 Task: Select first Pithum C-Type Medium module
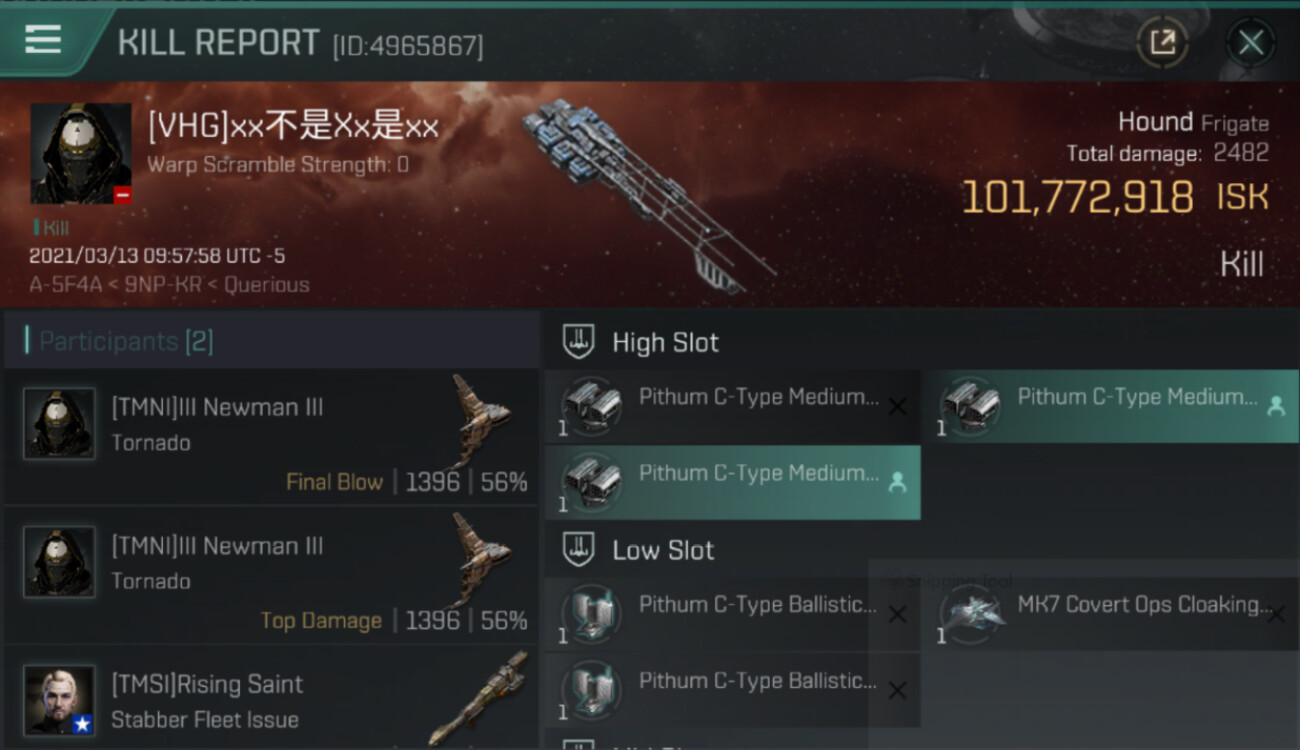[x=732, y=406]
